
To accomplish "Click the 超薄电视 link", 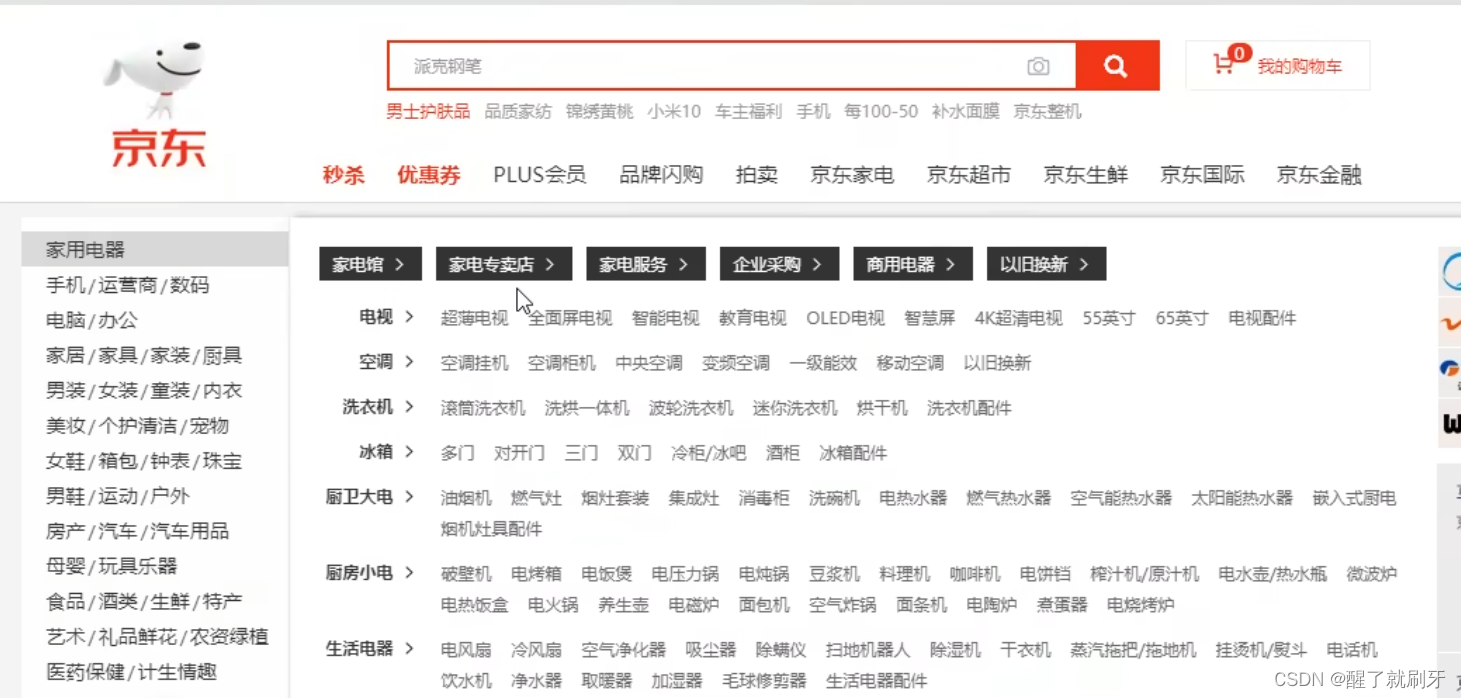I will (x=474, y=318).
